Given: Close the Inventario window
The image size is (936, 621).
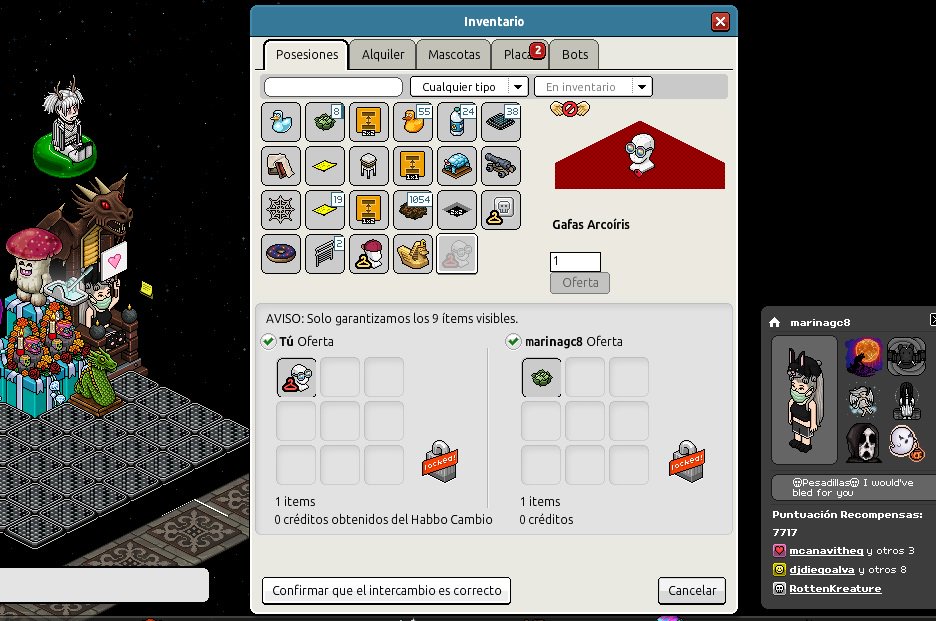Looking at the screenshot, I should tap(720, 21).
